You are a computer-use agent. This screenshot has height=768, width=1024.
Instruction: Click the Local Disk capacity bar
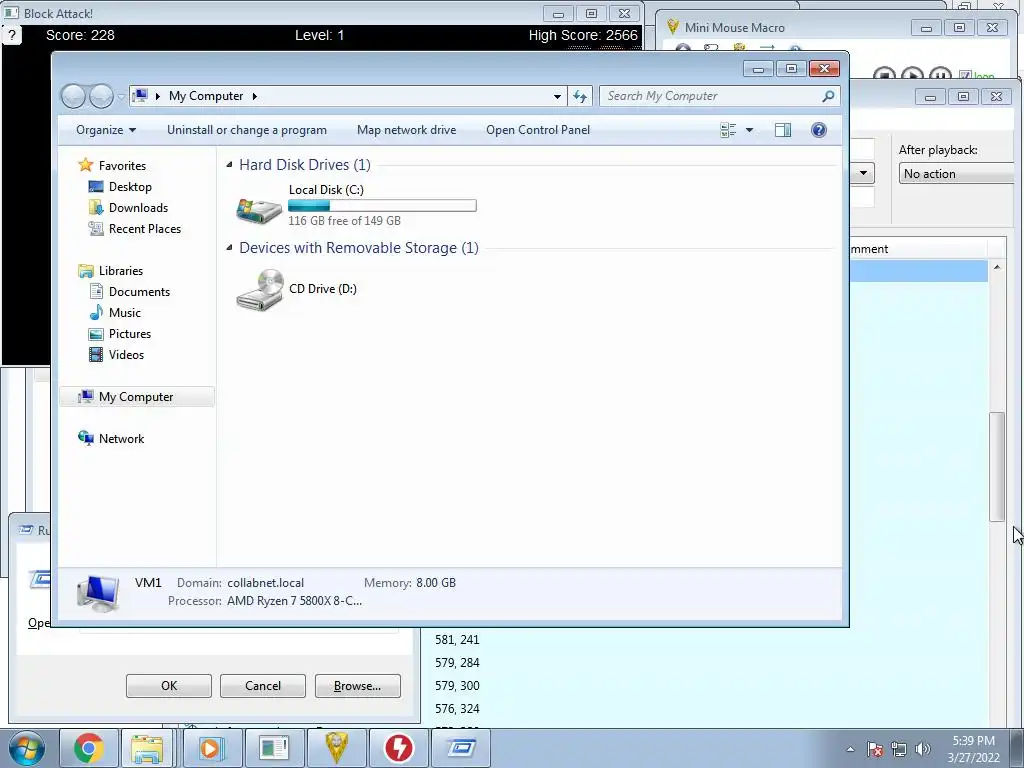382,206
